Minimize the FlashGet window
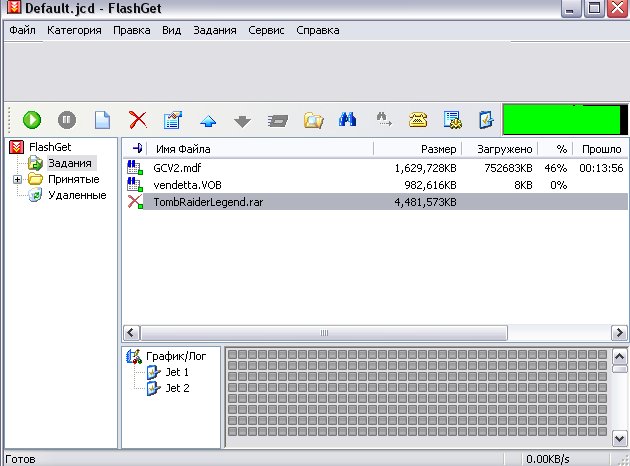 pos(571,8)
